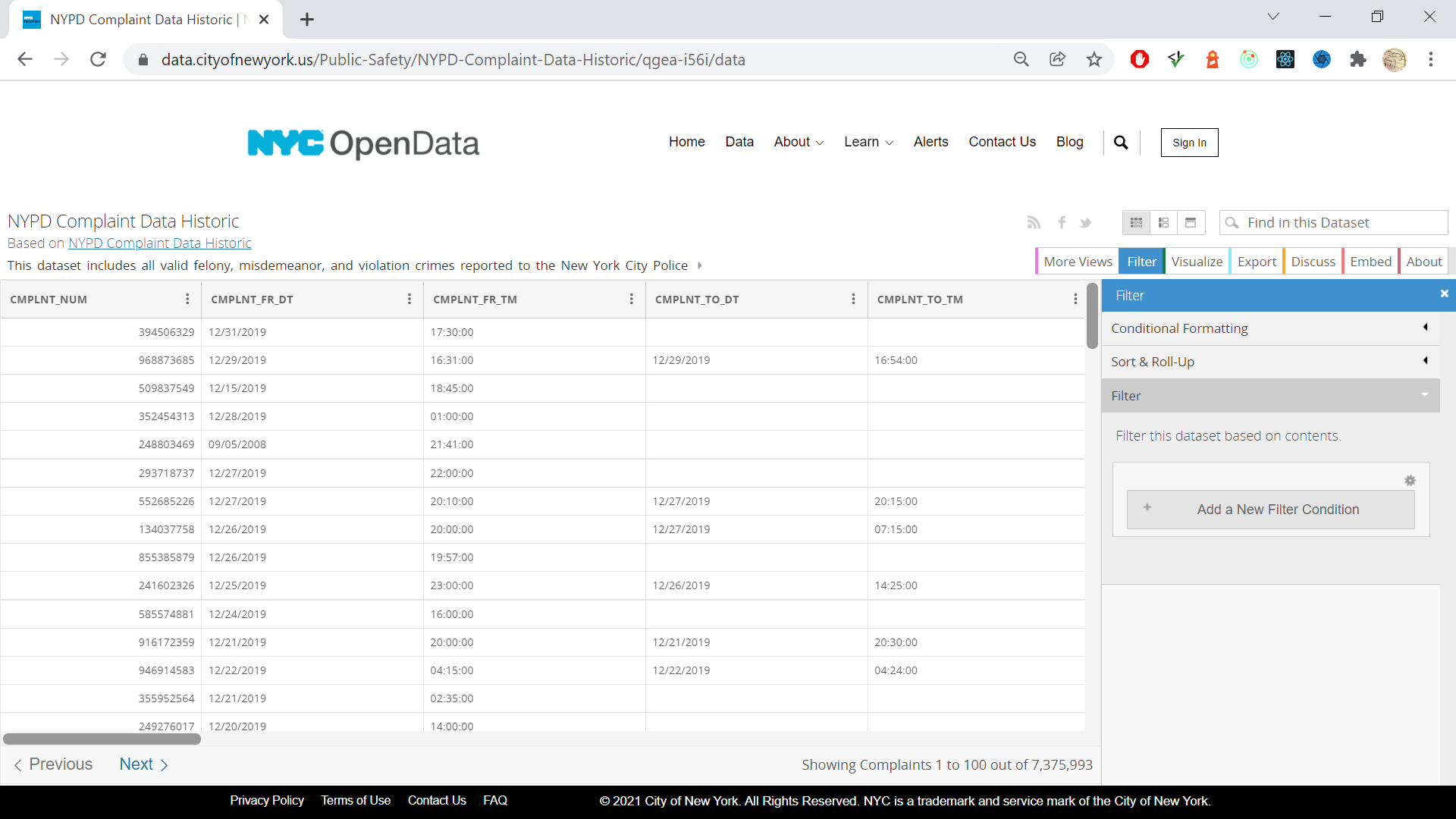Focus the Find in this Dataset field
This screenshot has height=819, width=1456.
point(1333,222)
